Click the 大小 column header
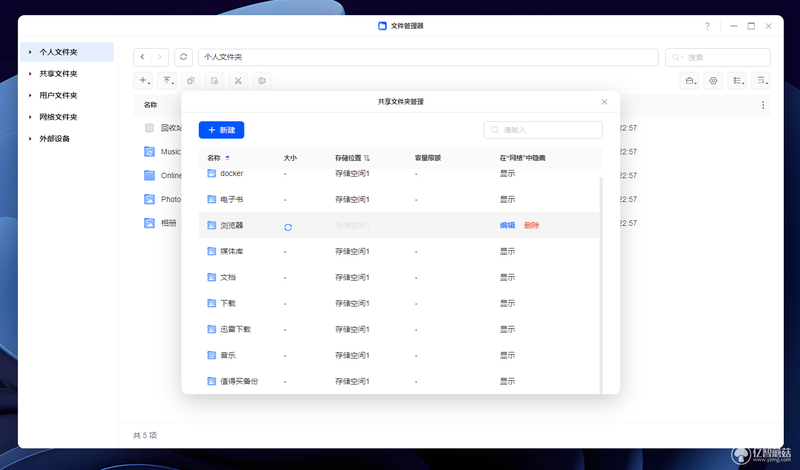800x470 pixels. tap(290, 158)
